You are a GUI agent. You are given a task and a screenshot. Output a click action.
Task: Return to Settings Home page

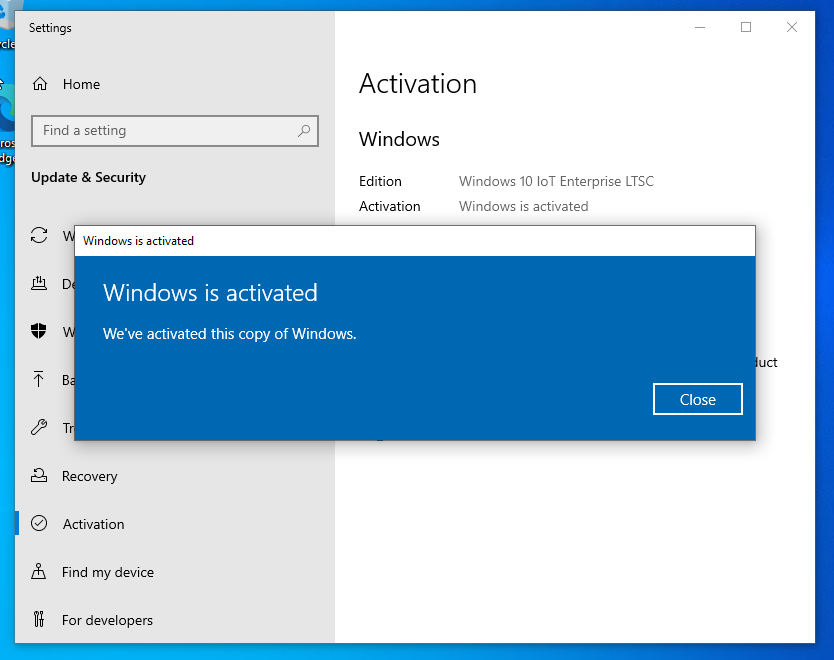coord(81,84)
